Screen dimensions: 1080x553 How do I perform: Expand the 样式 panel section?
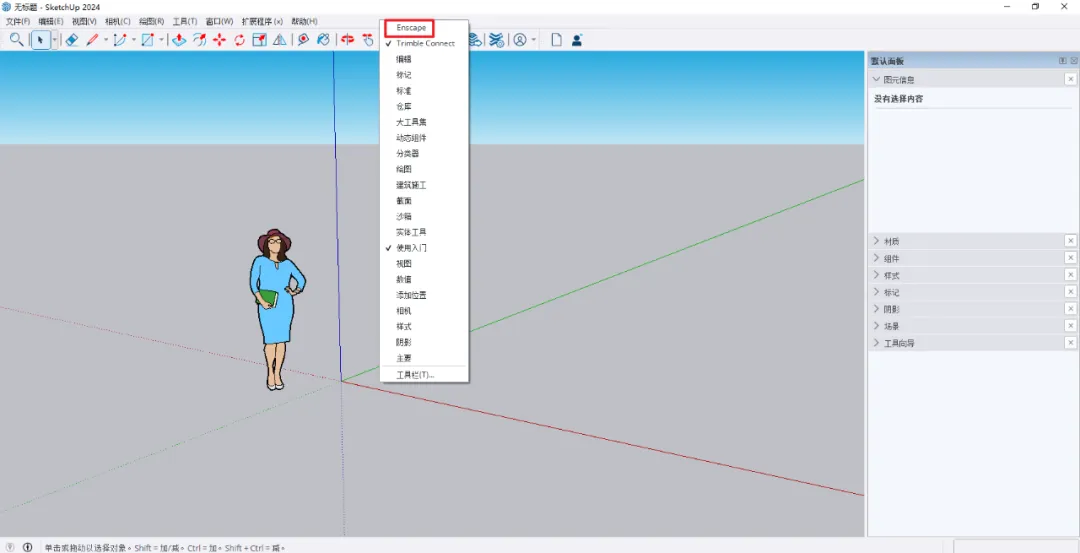click(x=877, y=275)
